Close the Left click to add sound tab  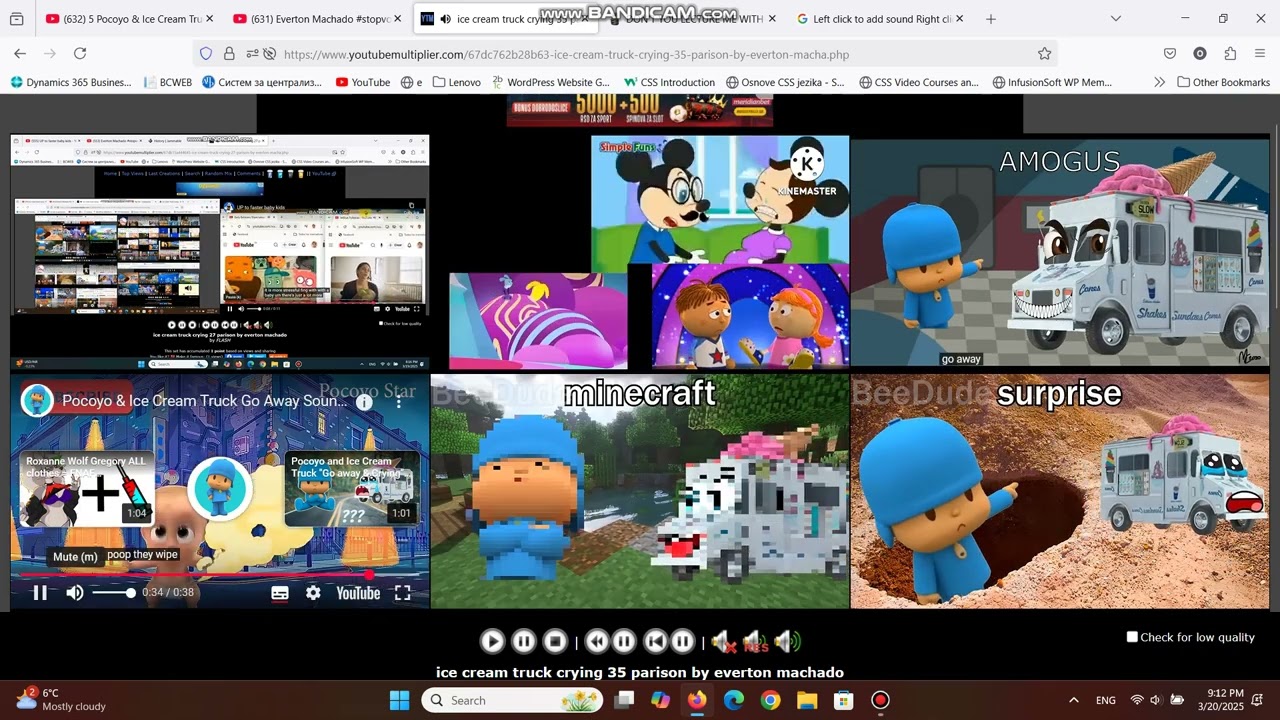(960, 19)
